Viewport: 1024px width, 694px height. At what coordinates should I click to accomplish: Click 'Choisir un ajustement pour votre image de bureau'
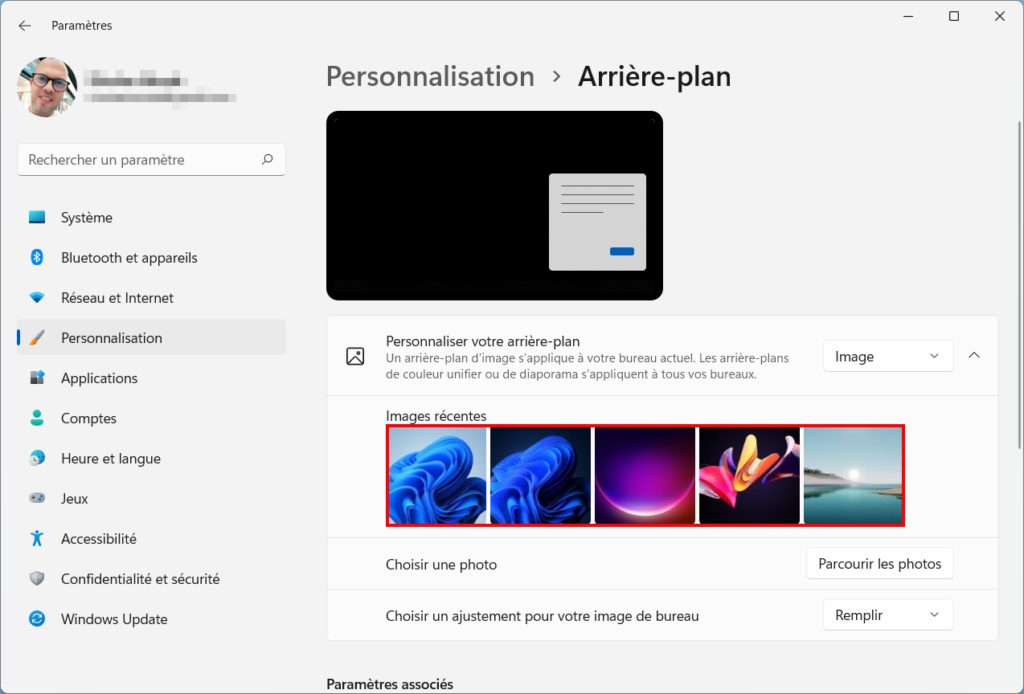(x=542, y=616)
